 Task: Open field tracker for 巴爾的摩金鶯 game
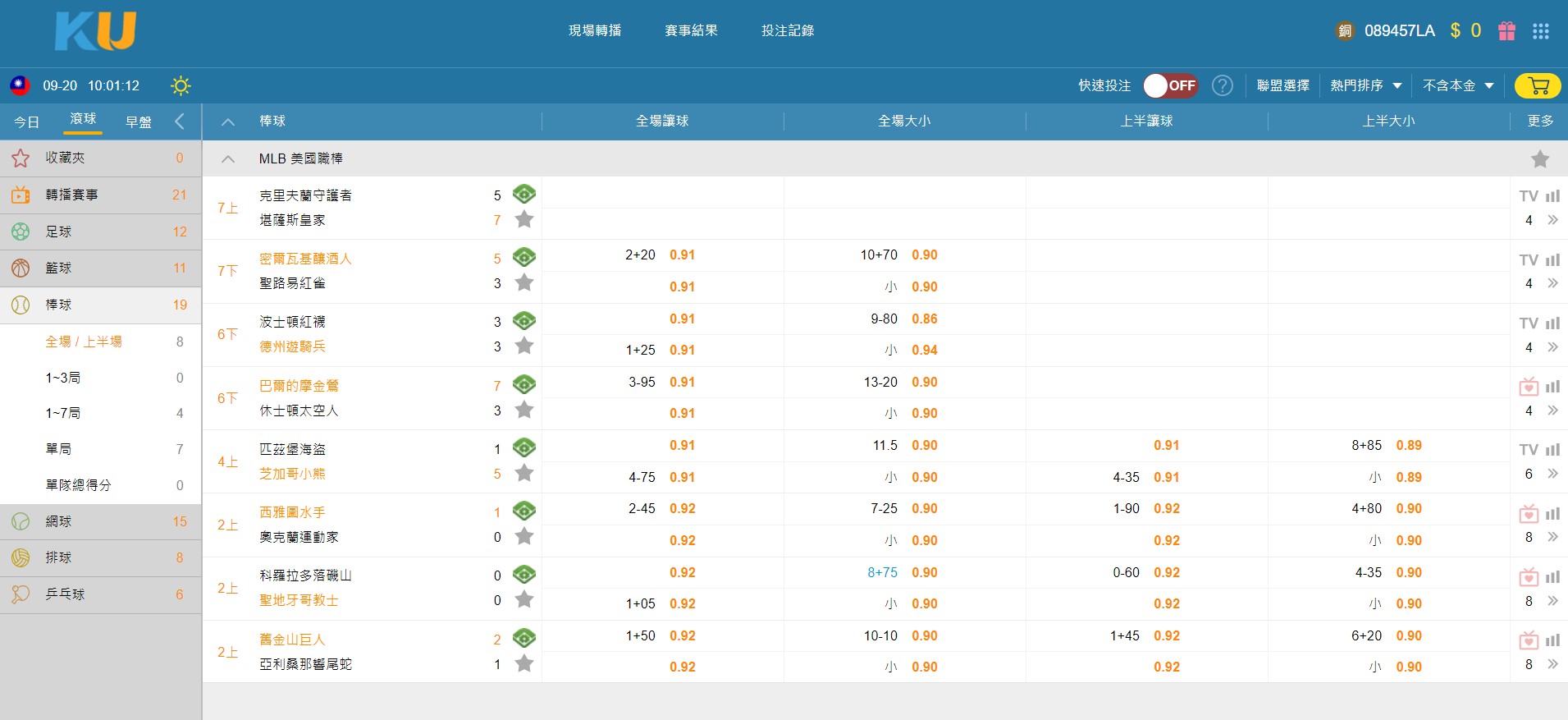(524, 384)
